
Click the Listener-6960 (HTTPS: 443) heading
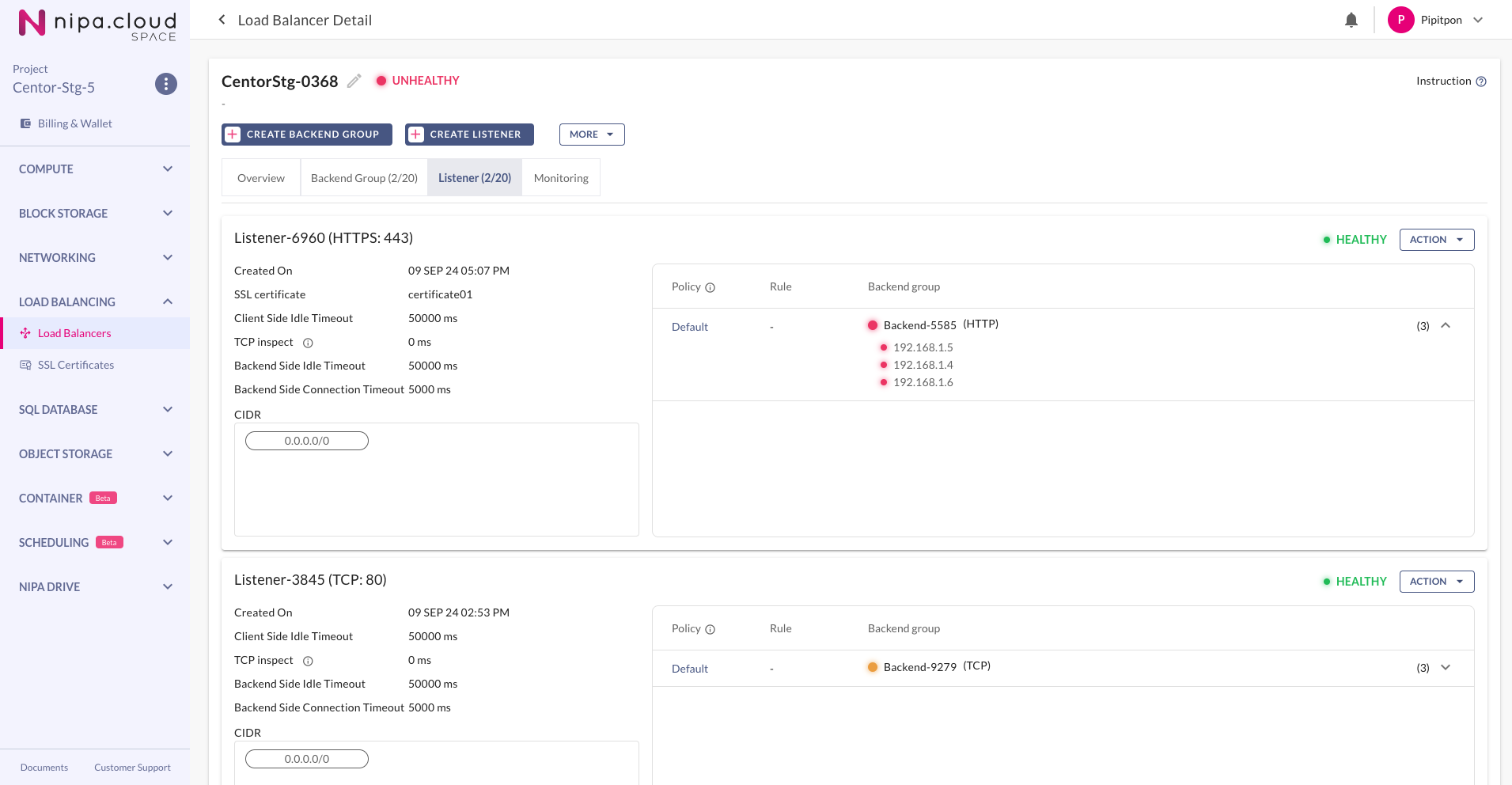pyautogui.click(x=324, y=238)
